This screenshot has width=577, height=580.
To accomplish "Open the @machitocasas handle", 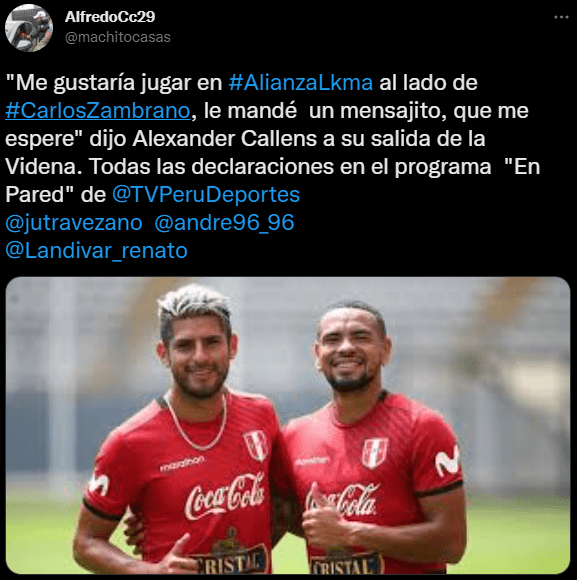I will pyautogui.click(x=118, y=37).
